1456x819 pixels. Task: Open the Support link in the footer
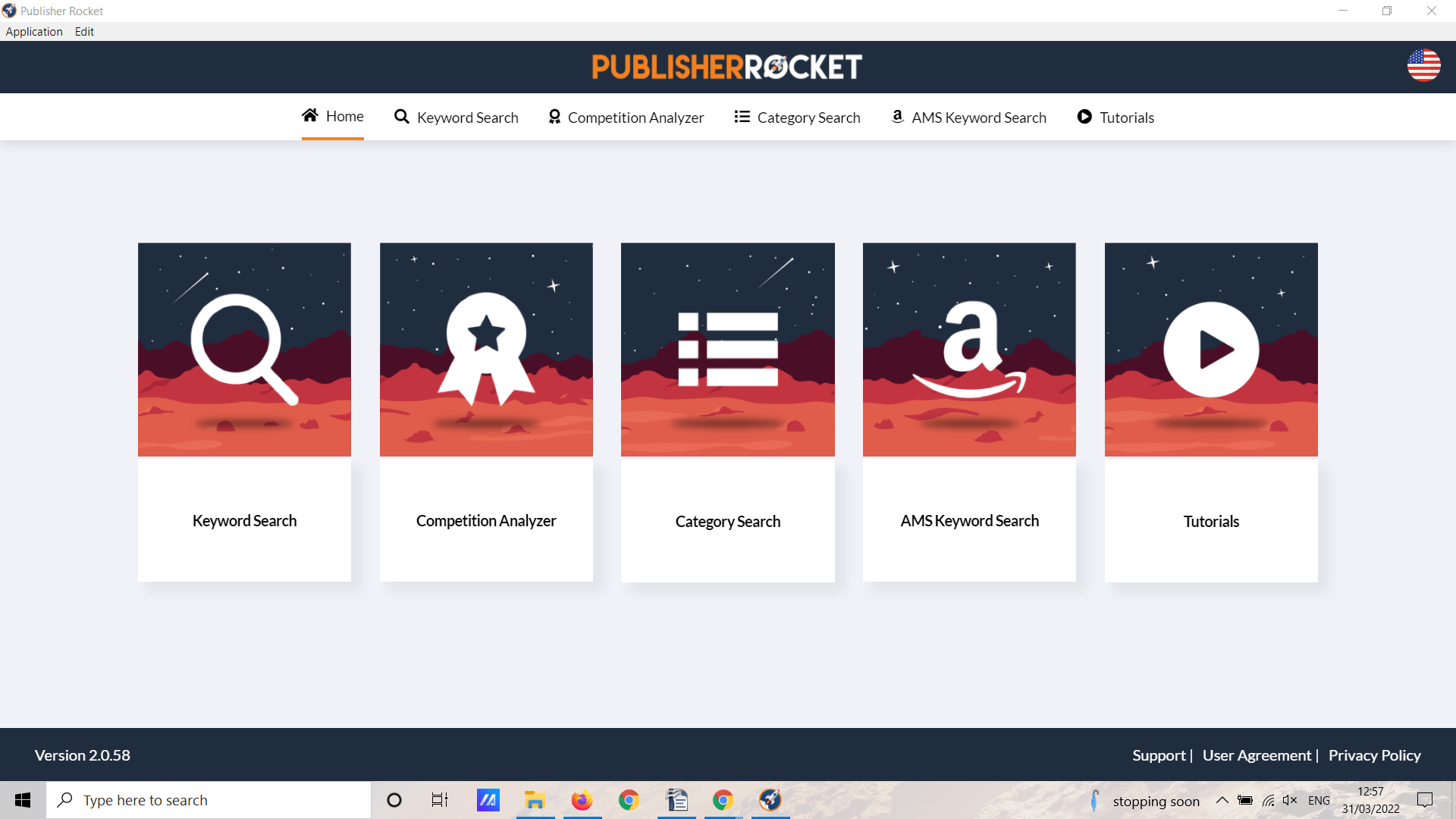(x=1158, y=755)
